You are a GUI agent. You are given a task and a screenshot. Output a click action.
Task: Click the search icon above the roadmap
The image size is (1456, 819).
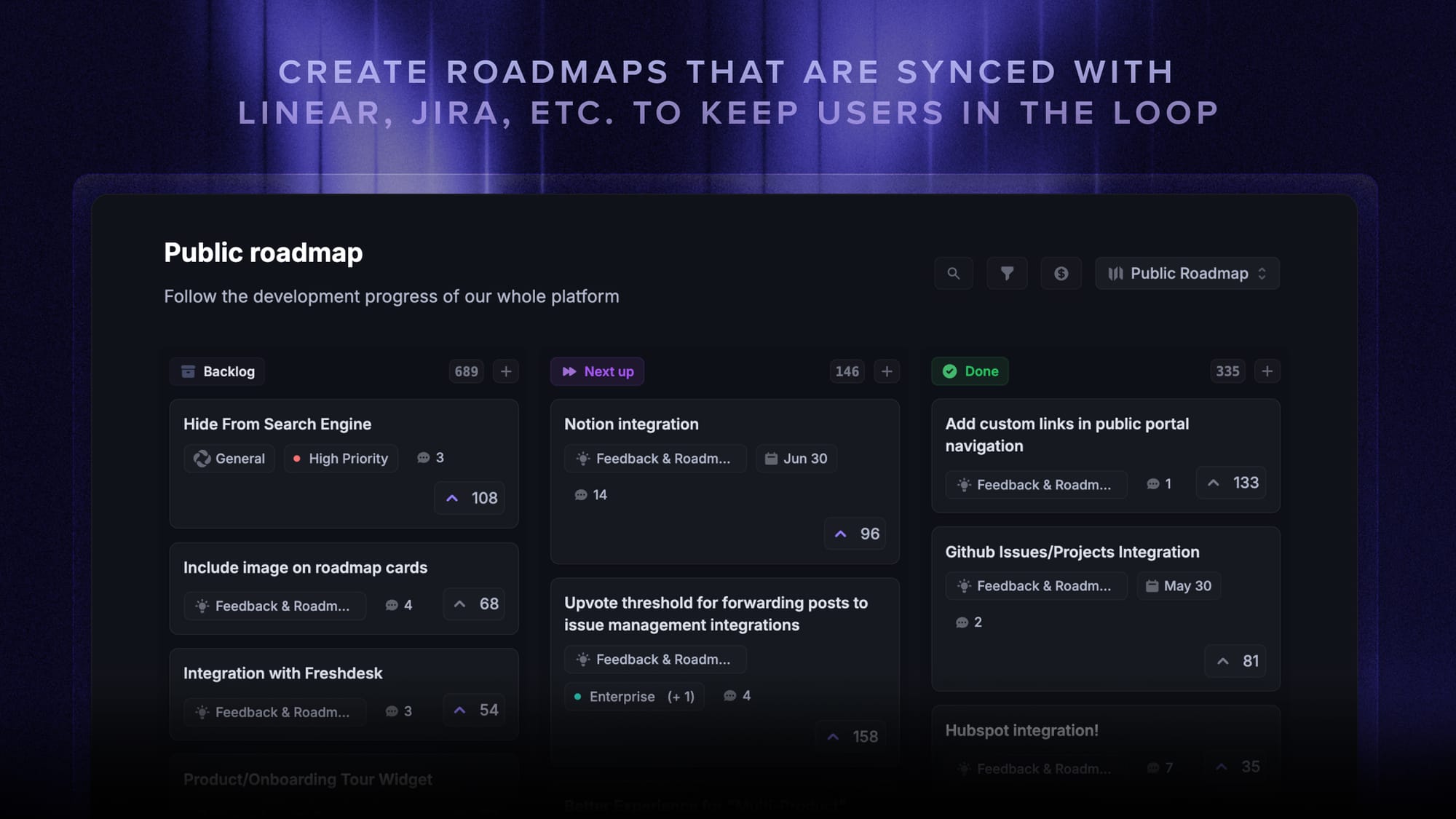[954, 274]
